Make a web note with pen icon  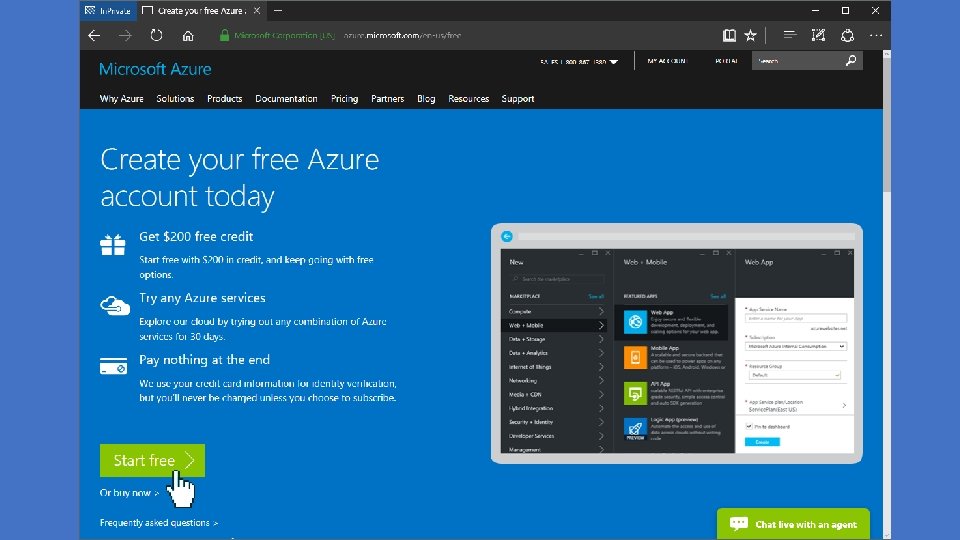pyautogui.click(x=819, y=36)
